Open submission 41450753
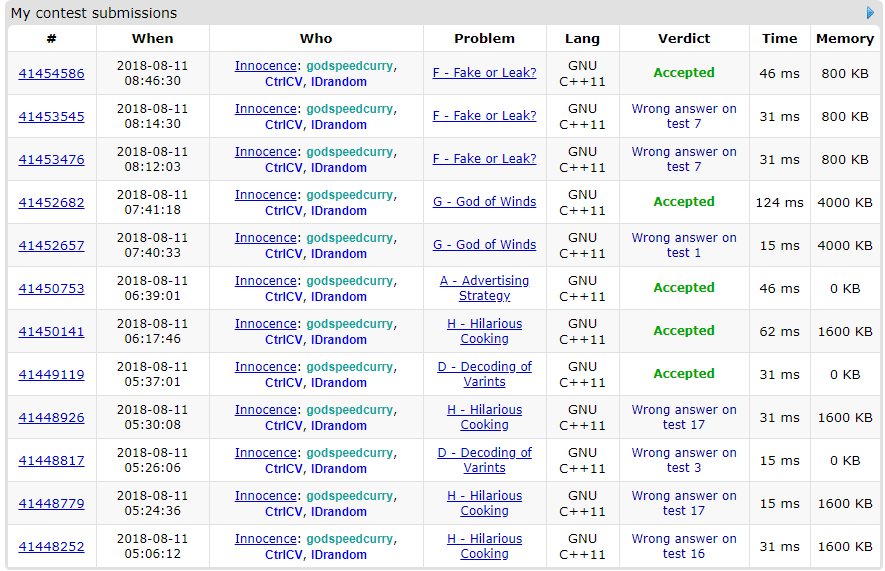Viewport: 885px width, 571px height. [51, 289]
